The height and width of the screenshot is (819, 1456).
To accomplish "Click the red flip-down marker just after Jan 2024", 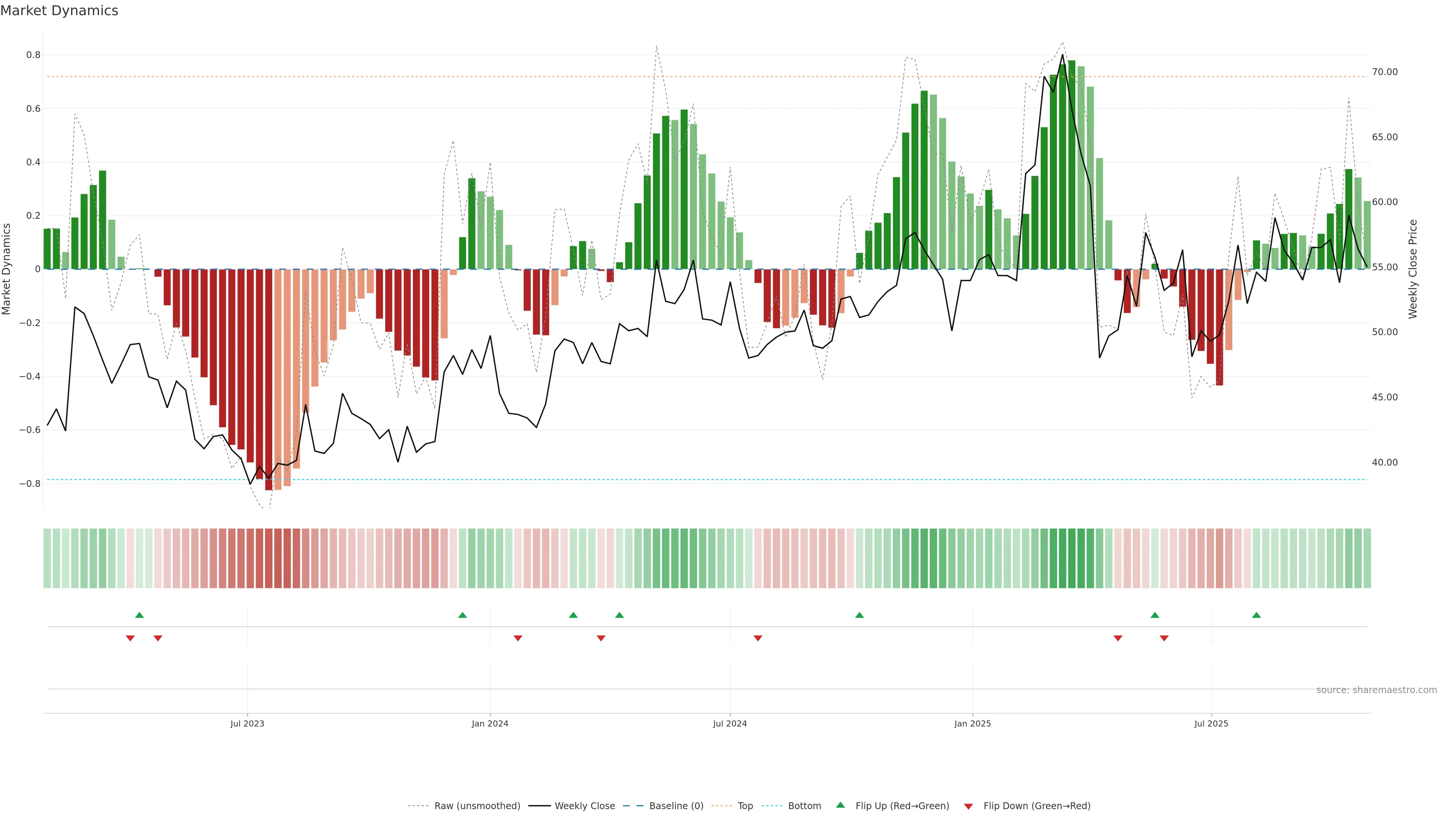I will (x=518, y=638).
